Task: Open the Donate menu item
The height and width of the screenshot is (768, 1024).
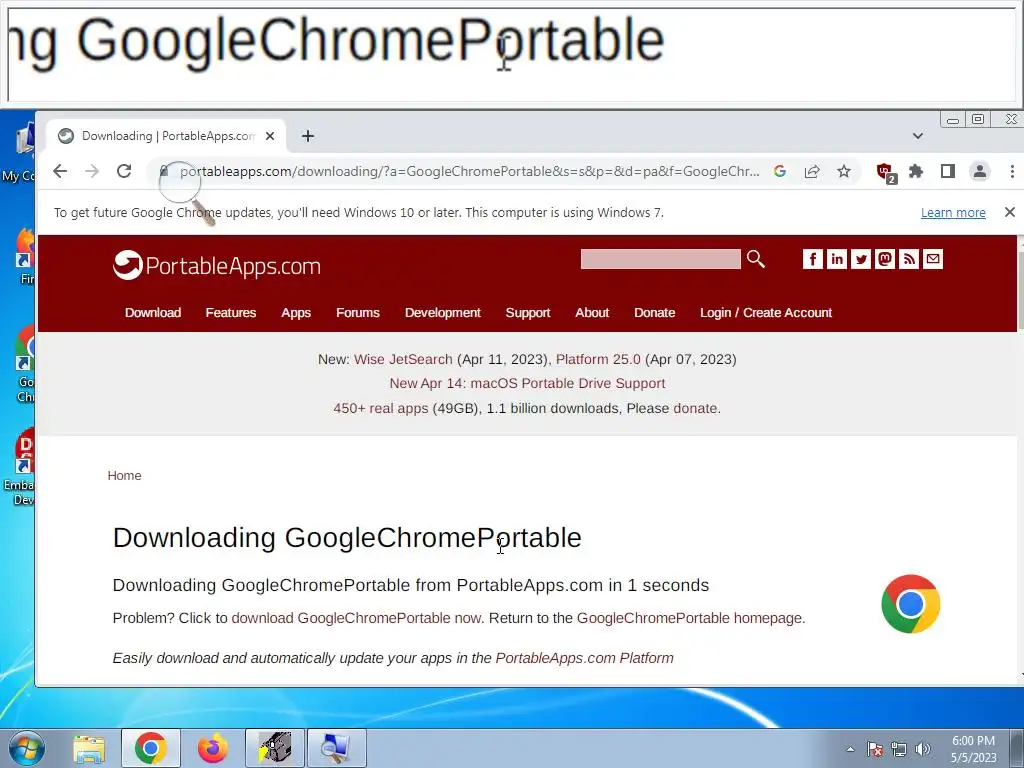Action: 654,312
